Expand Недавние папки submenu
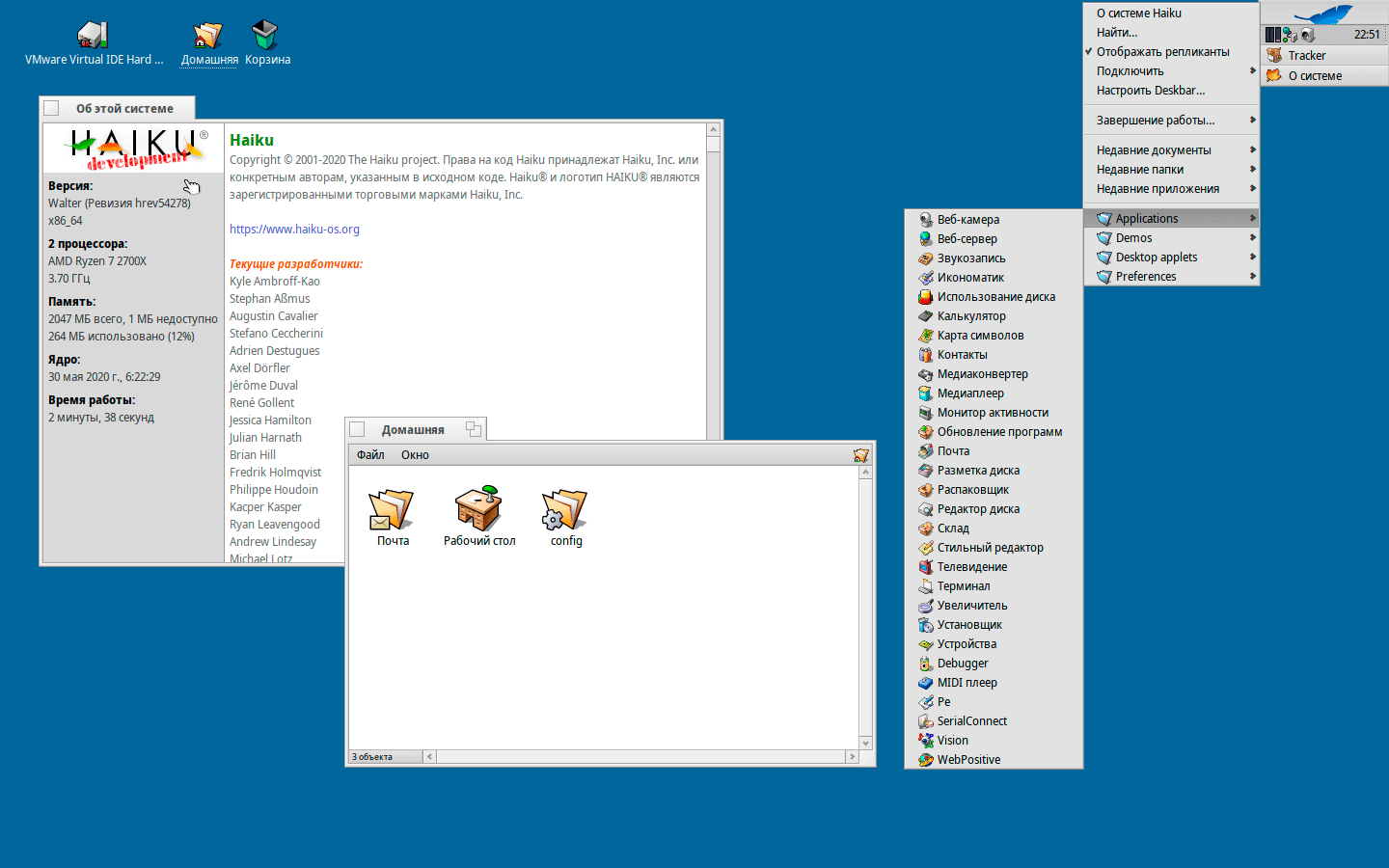Image resolution: width=1389 pixels, height=868 pixels. tap(1171, 170)
